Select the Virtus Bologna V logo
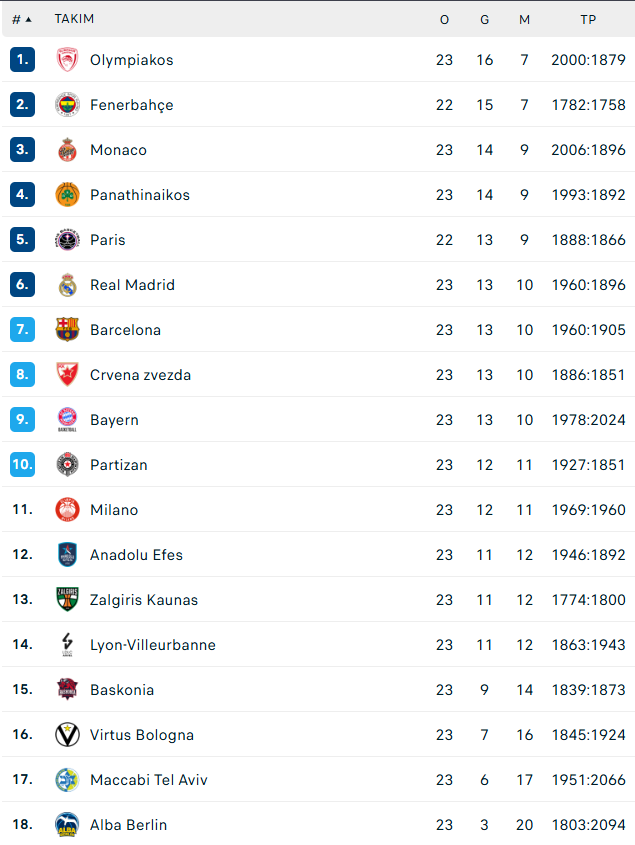Screen dimensions: 635x845 coord(67,735)
